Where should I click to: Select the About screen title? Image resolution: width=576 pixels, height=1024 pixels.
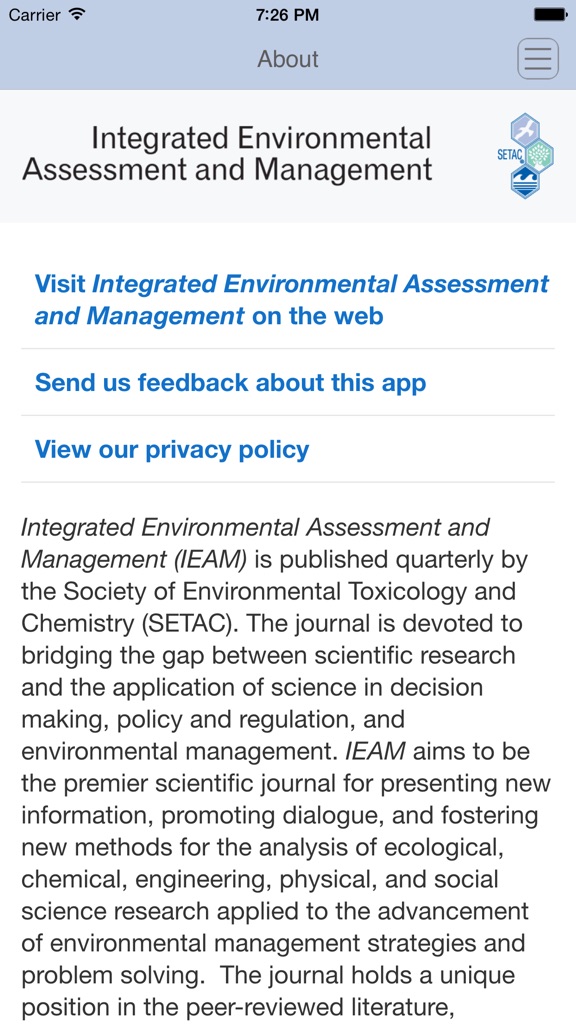click(x=288, y=58)
